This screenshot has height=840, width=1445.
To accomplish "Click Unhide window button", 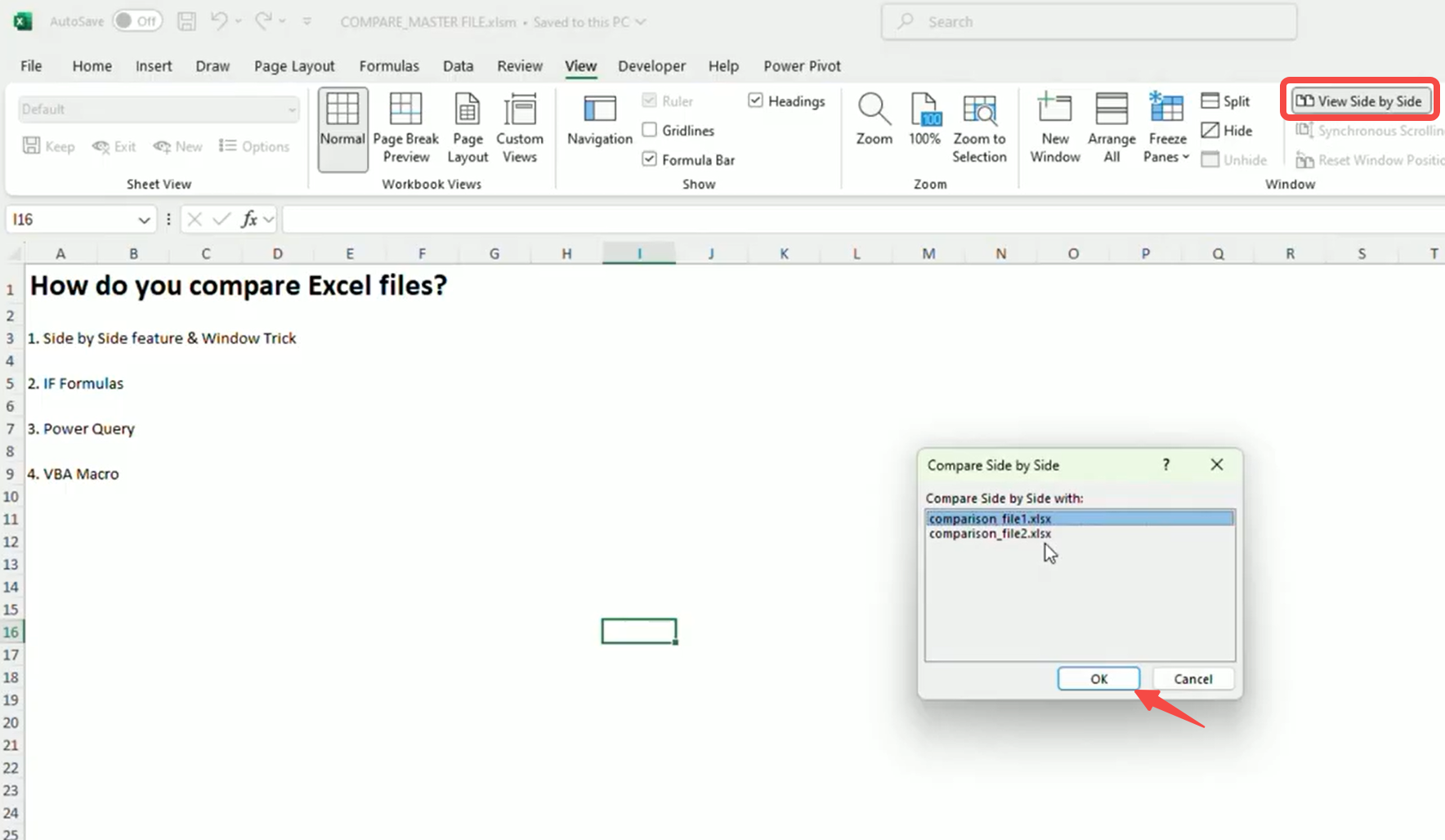I will [x=1234, y=160].
